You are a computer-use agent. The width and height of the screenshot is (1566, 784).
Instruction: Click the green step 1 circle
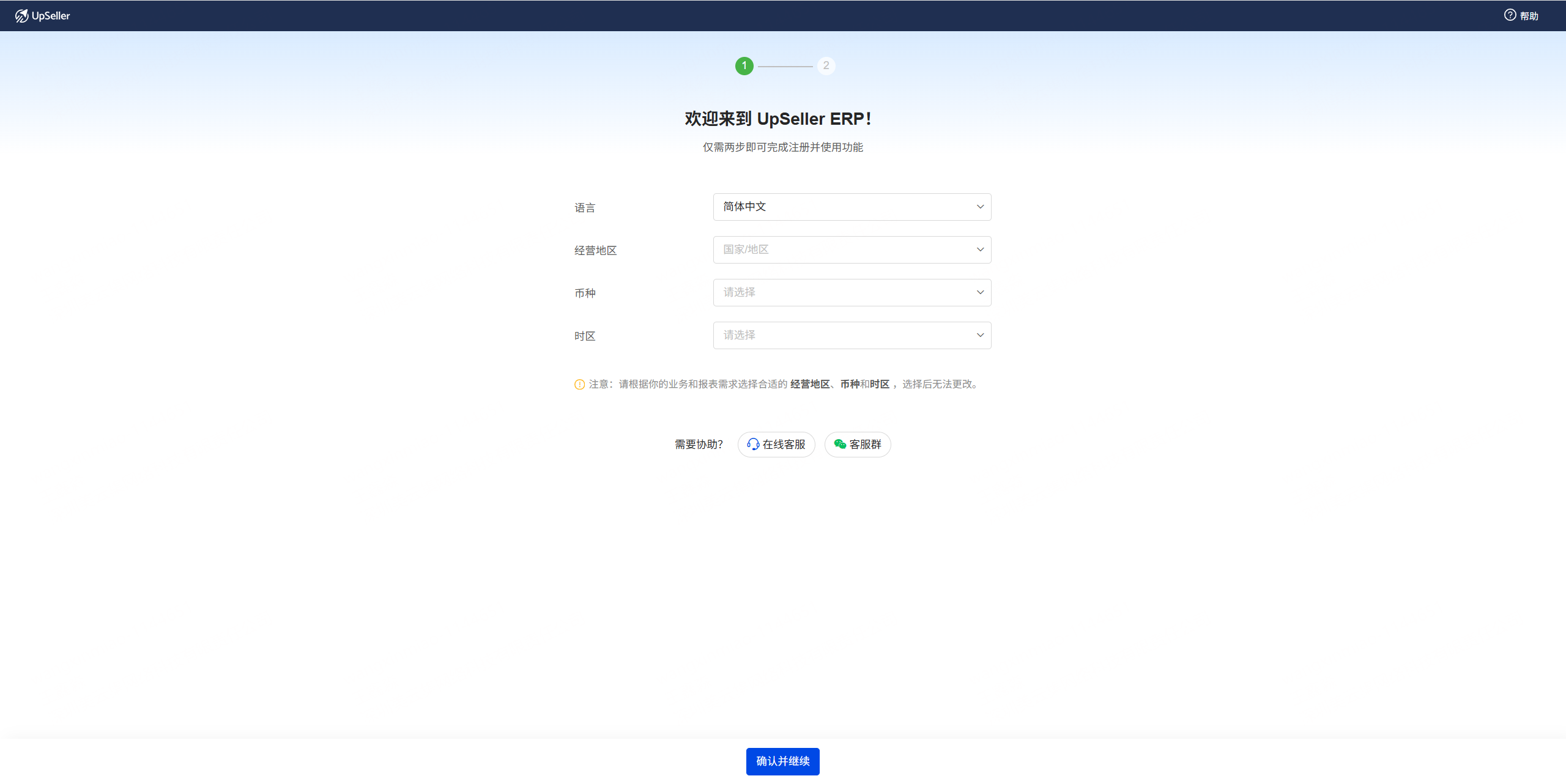744,65
